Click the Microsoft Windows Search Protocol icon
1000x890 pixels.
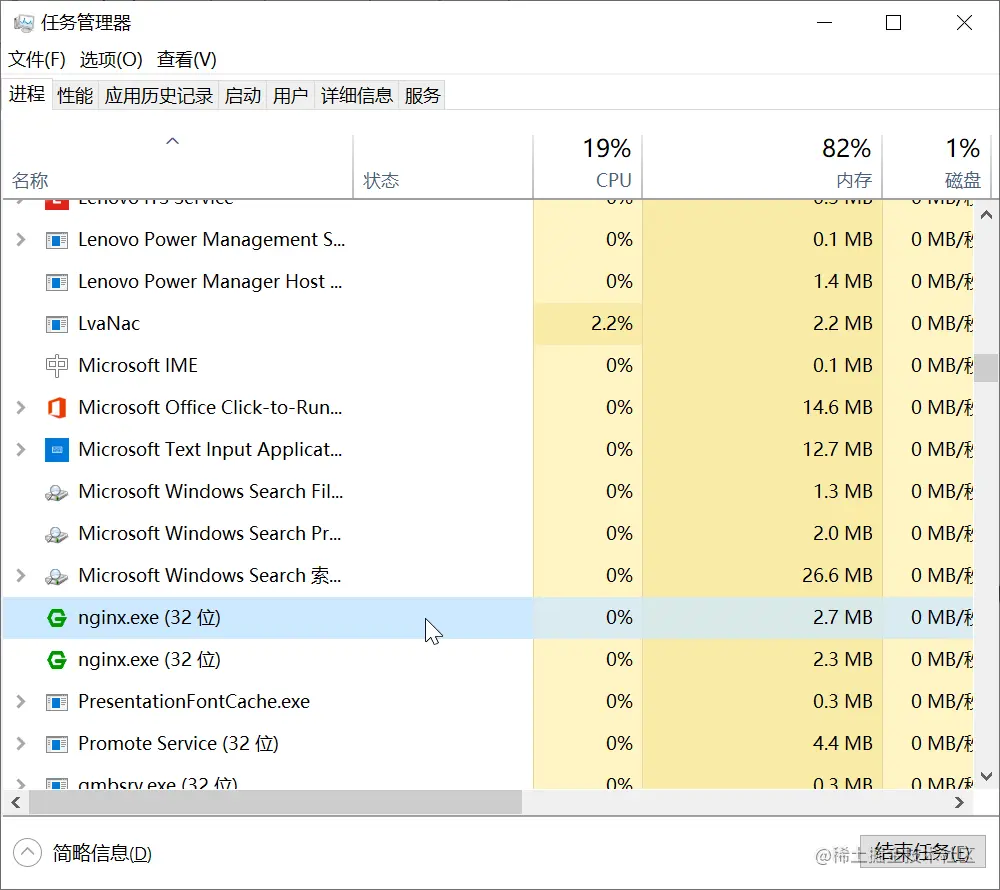pyautogui.click(x=57, y=534)
